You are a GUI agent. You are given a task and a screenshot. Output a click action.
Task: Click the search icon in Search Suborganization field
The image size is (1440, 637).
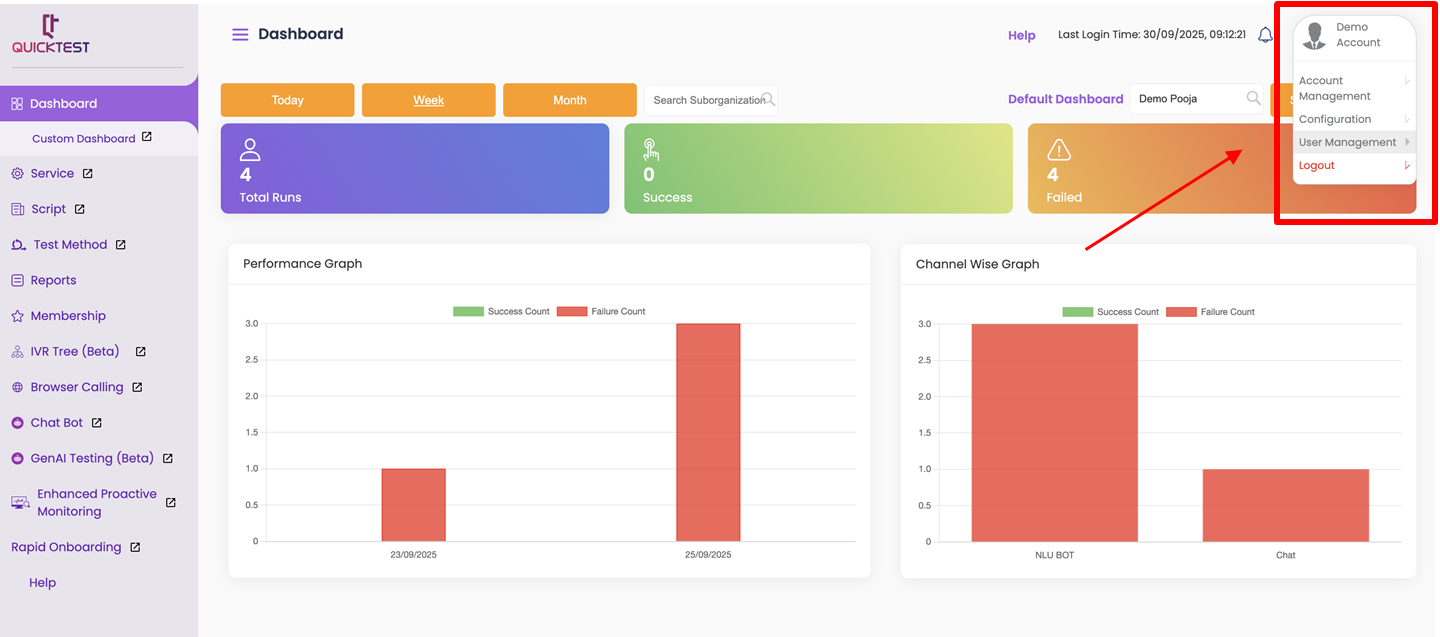[768, 99]
